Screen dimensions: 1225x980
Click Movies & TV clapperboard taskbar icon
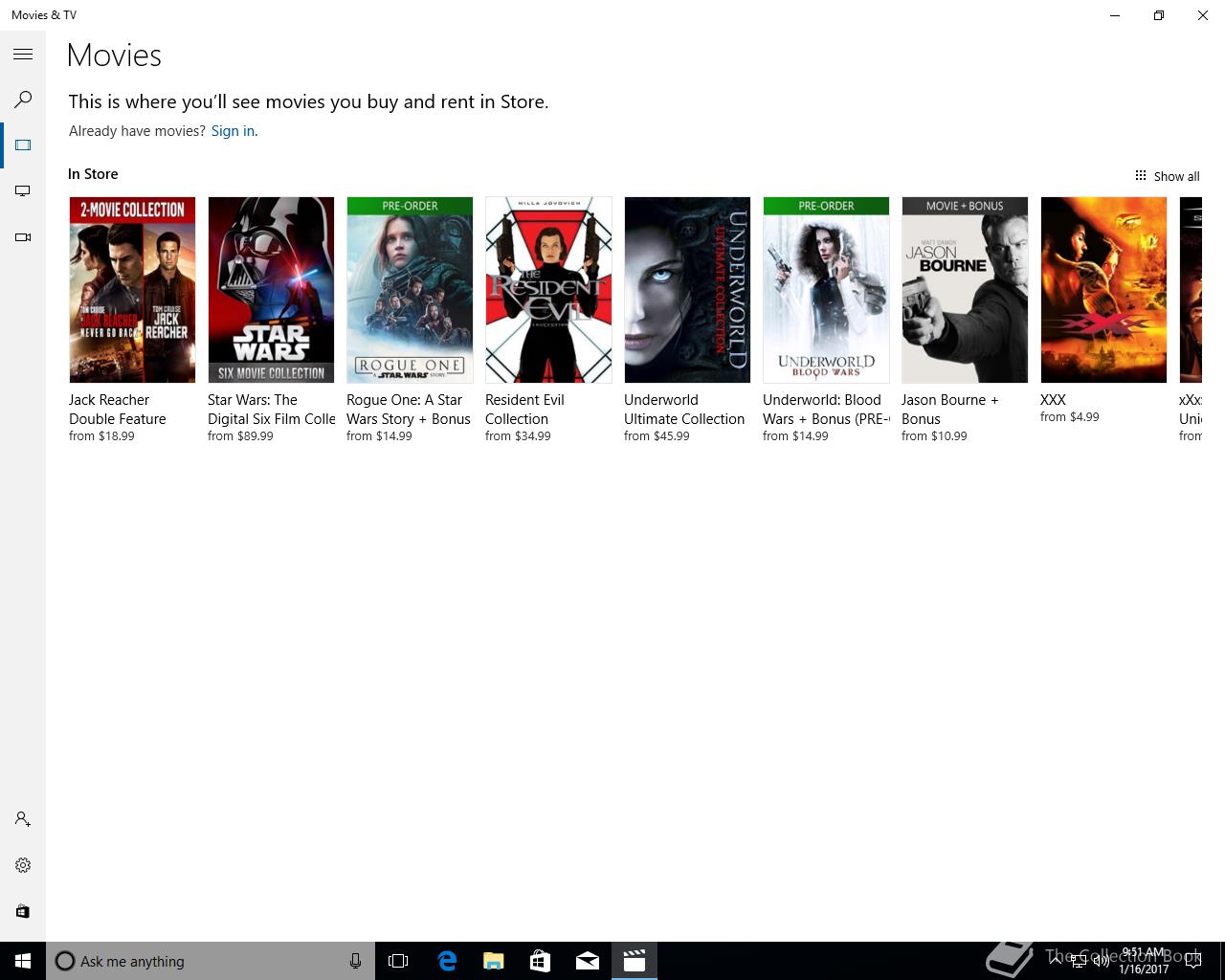click(635, 961)
